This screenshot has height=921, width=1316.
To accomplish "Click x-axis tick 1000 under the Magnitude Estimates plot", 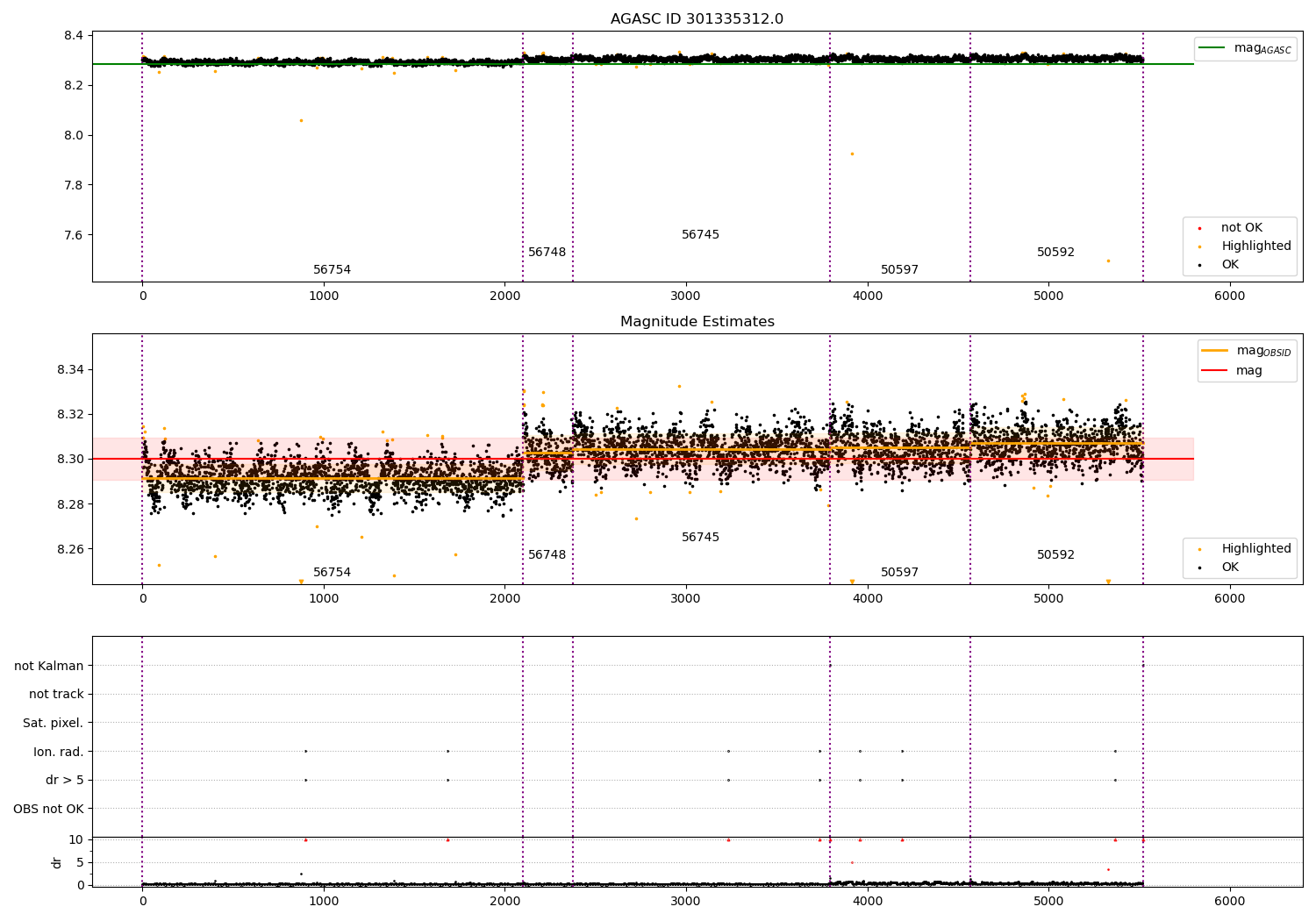I will click(324, 599).
